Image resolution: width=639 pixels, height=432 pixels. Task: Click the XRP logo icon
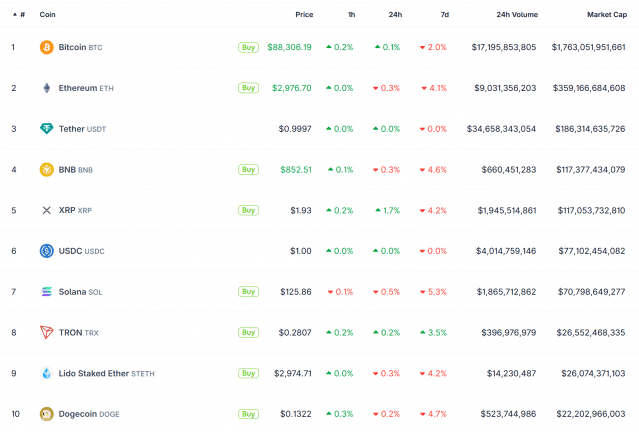pyautogui.click(x=46, y=210)
